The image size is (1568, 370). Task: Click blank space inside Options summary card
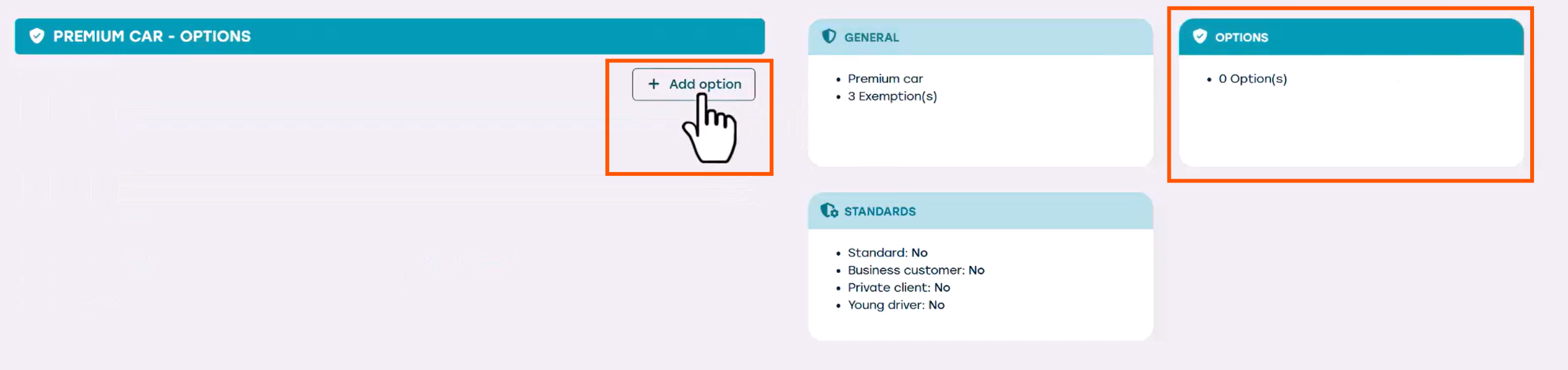(1350, 128)
